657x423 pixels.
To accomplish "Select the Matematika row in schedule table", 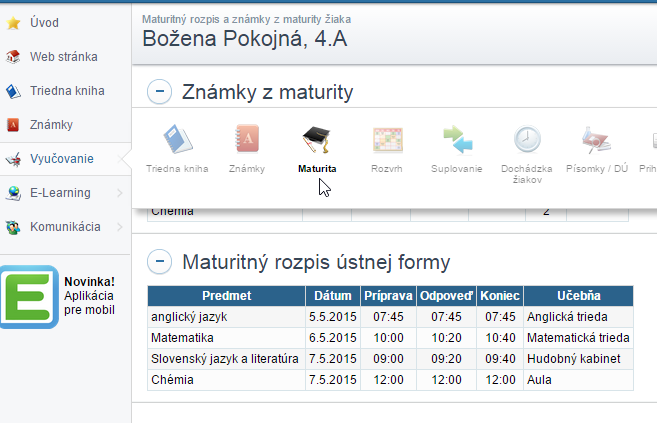I will coord(390,338).
